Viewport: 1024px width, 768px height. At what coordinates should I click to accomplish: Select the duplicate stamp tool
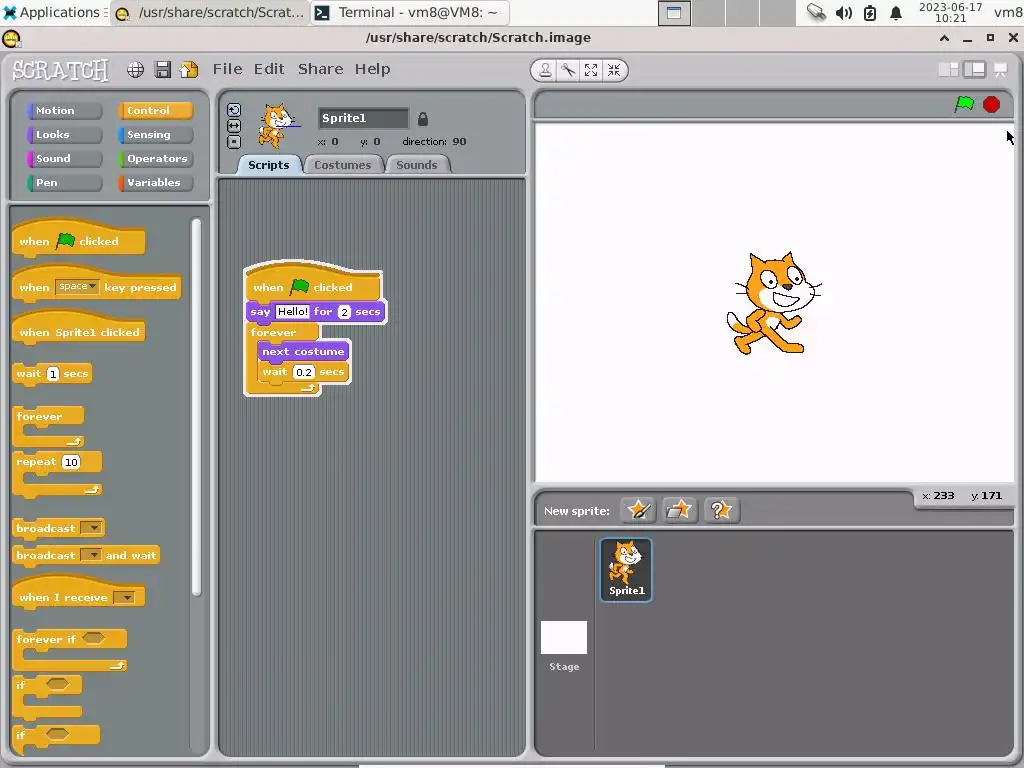545,70
